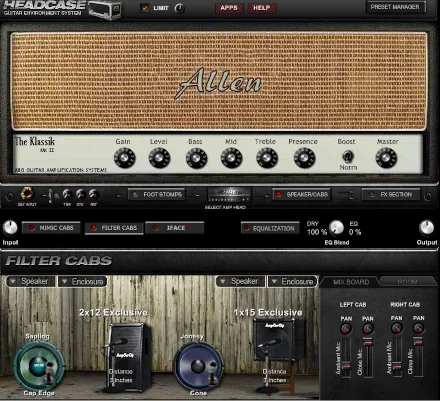Image resolution: width=440 pixels, height=401 pixels.
Task: Open the right cab Enclosure dropdown
Action: tap(292, 282)
